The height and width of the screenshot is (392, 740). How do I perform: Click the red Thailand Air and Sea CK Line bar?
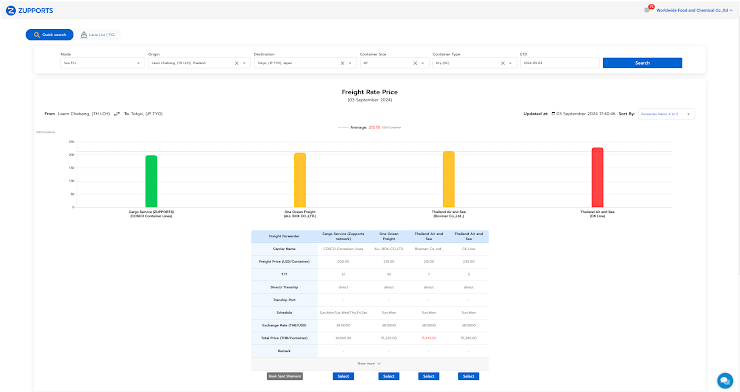click(x=597, y=177)
